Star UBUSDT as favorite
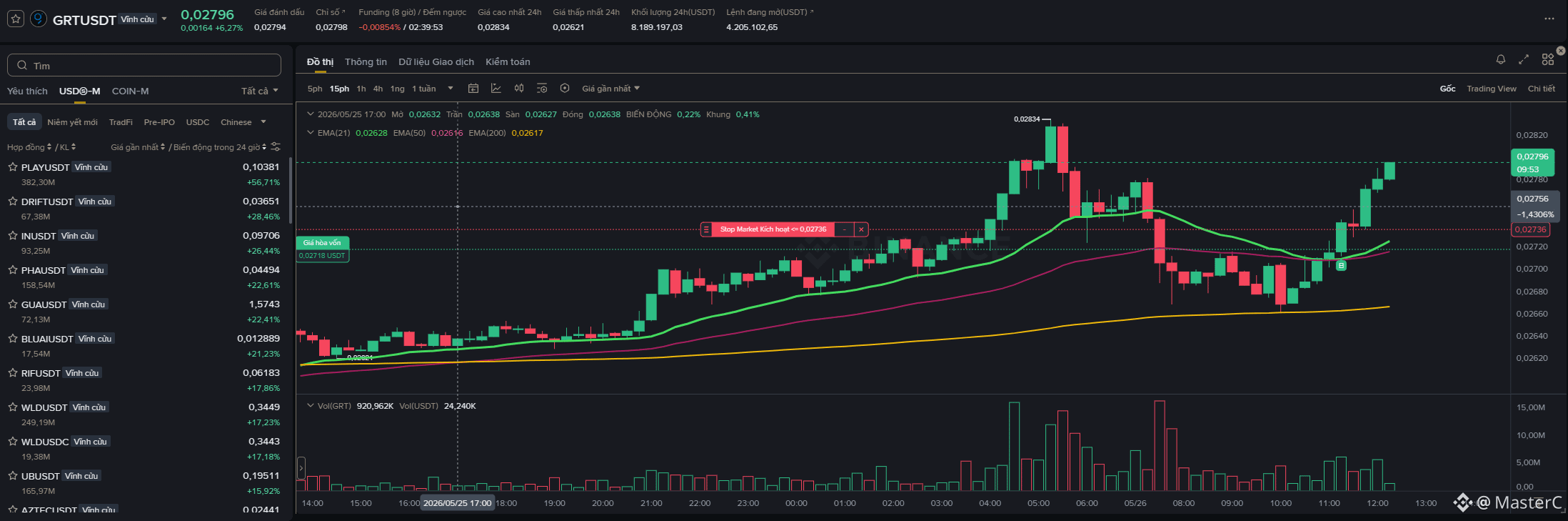The image size is (1568, 521). point(13,475)
